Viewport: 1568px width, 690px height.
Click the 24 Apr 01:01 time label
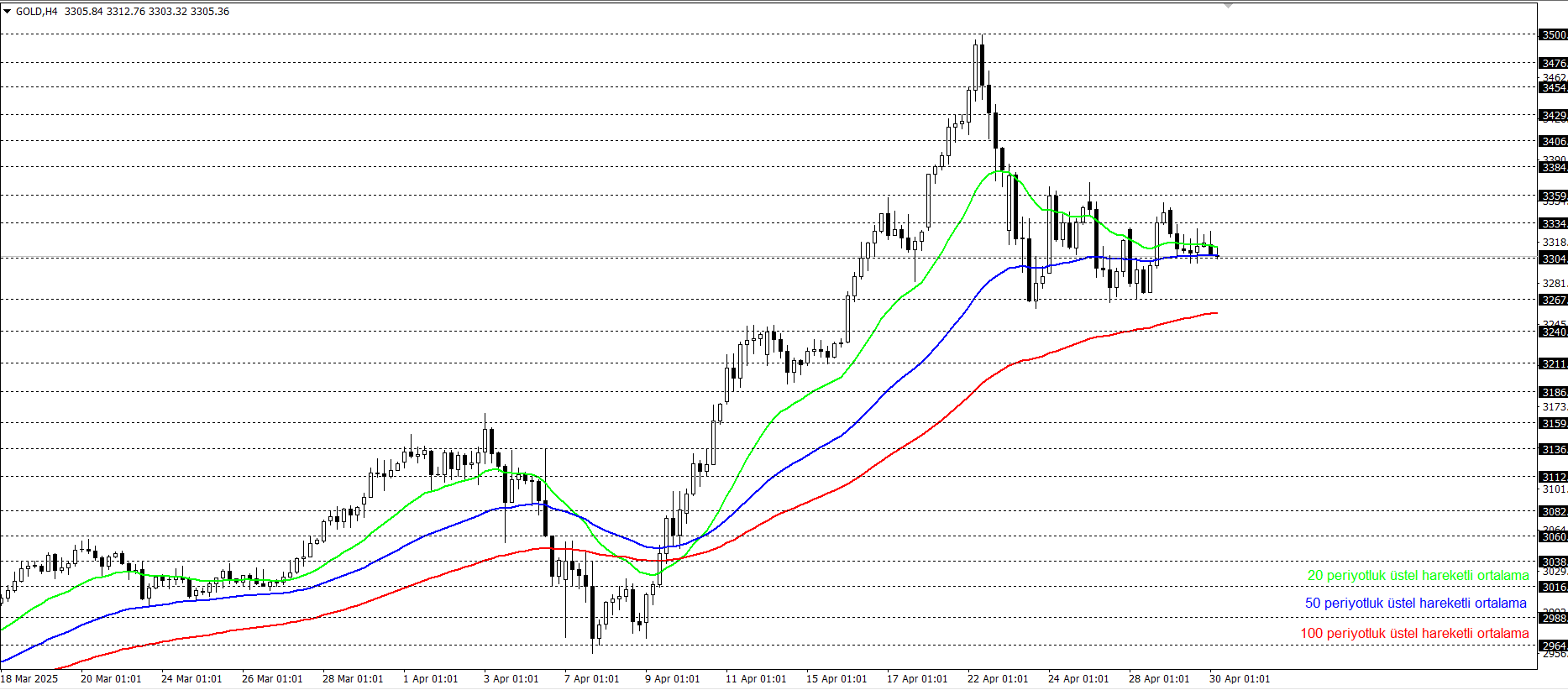tap(1078, 679)
